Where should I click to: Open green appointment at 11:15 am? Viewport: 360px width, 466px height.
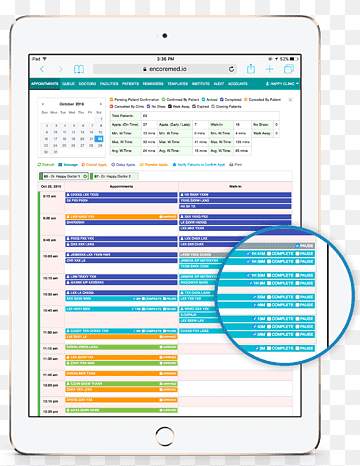coord(121,347)
